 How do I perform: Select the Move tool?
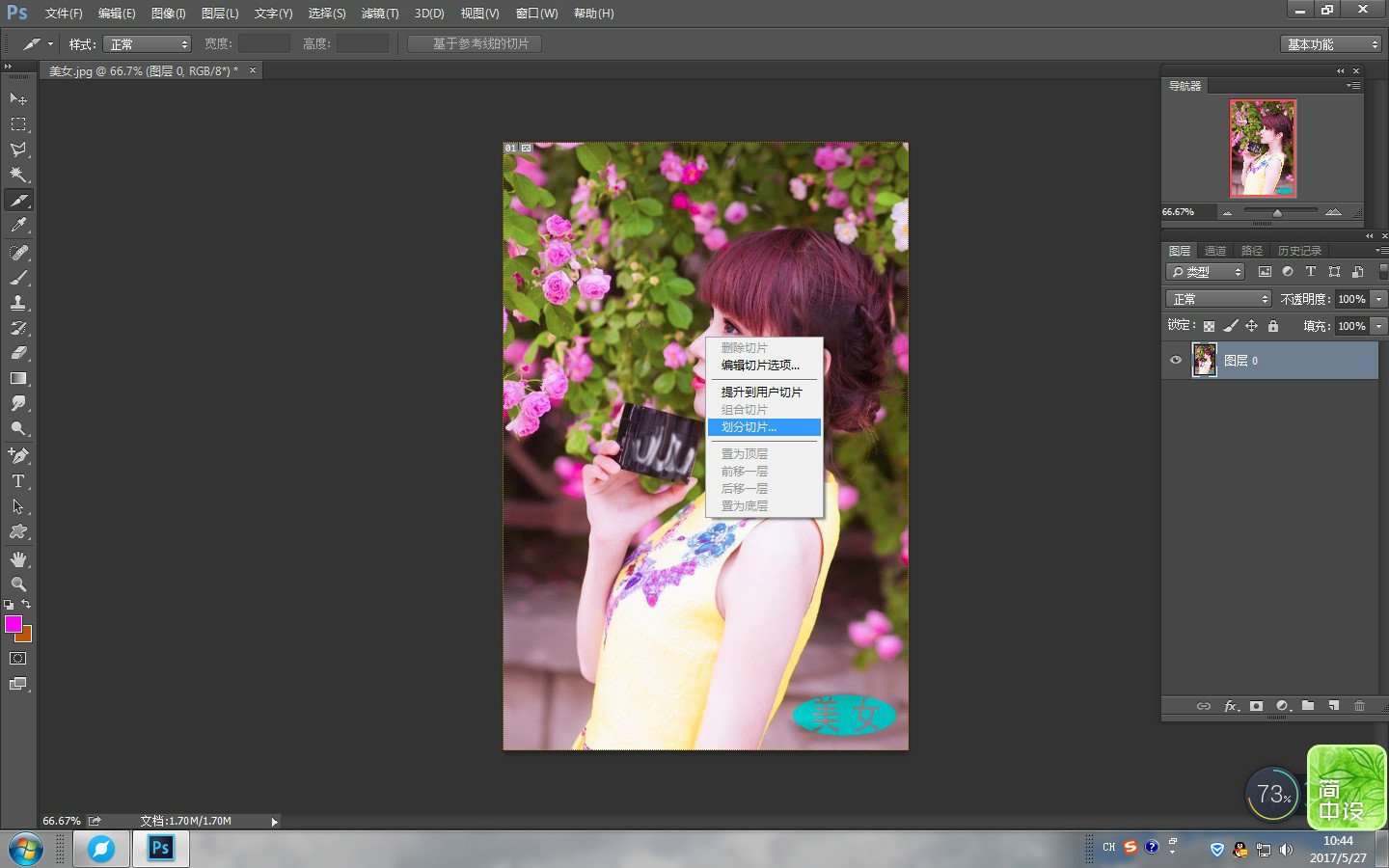point(18,99)
